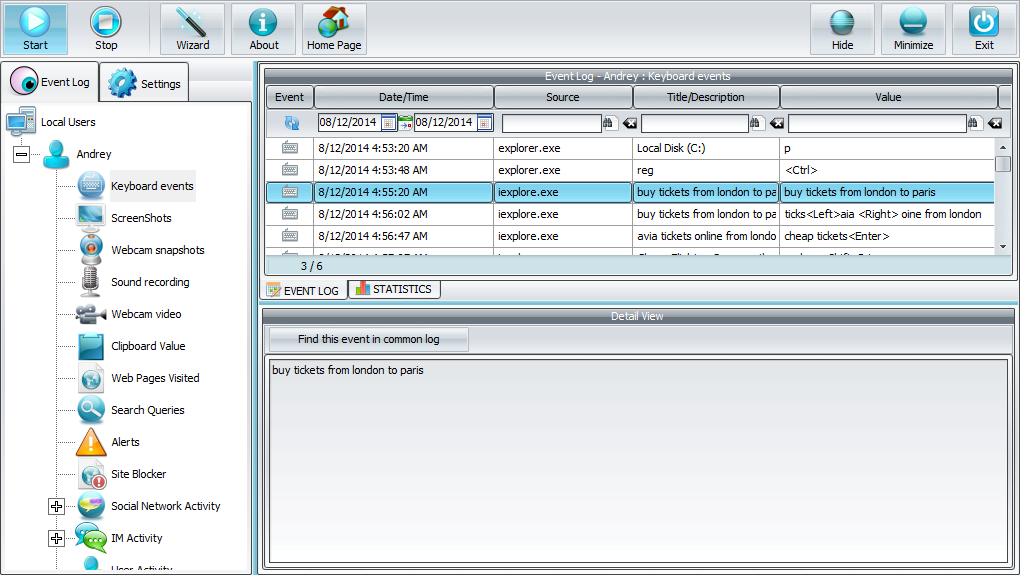
Task: Switch to the Event Log tab
Action: pos(50,82)
